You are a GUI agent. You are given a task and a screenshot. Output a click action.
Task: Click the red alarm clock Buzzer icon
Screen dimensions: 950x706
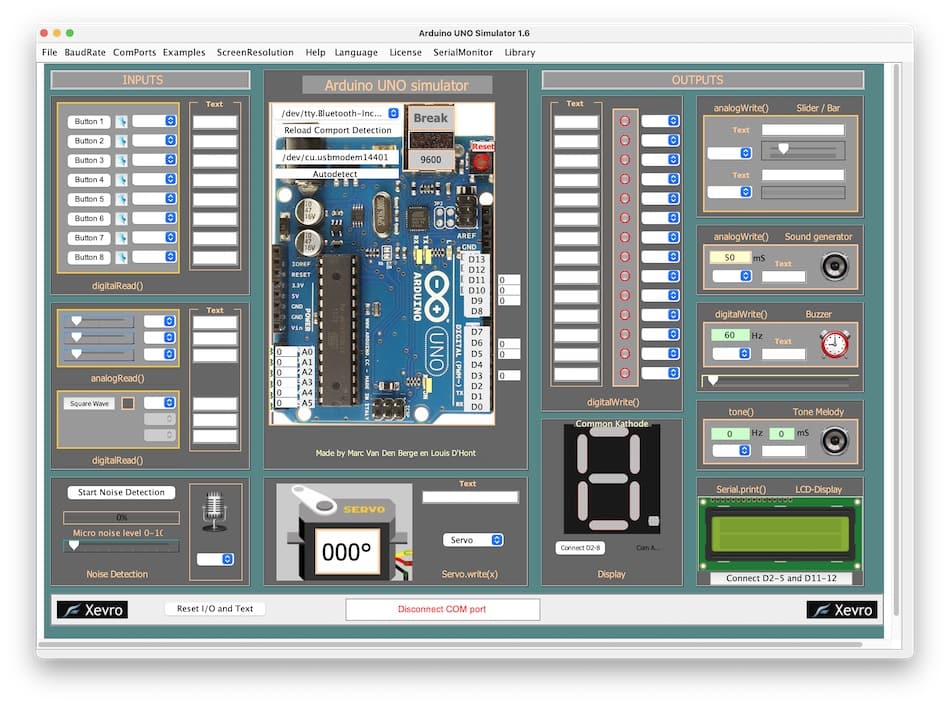tap(835, 344)
